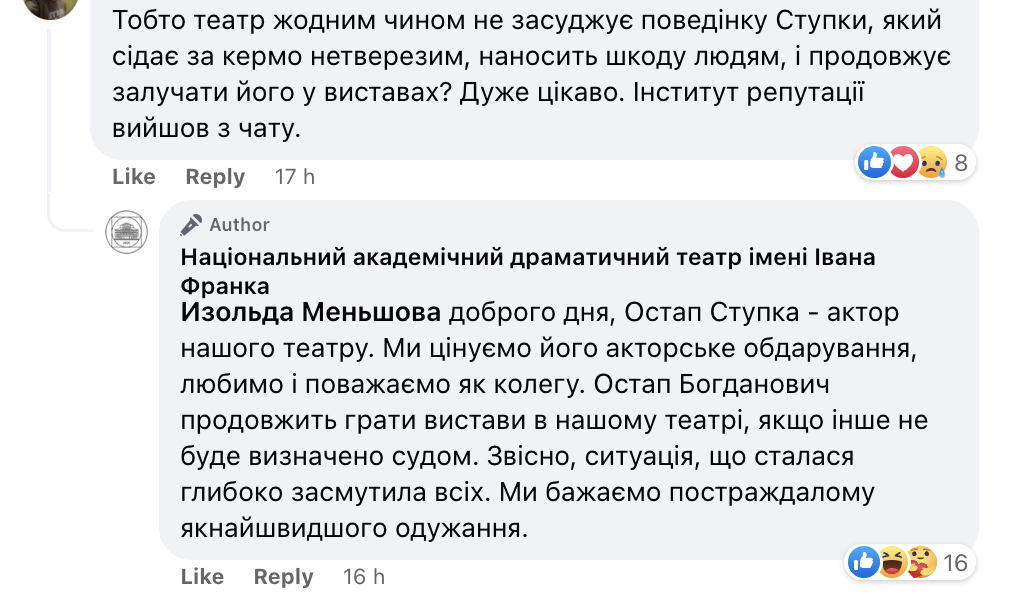This screenshot has width=1030, height=596.
Task: Click the laughing reaction icon on the theatre reply
Action: pyautogui.click(x=893, y=562)
